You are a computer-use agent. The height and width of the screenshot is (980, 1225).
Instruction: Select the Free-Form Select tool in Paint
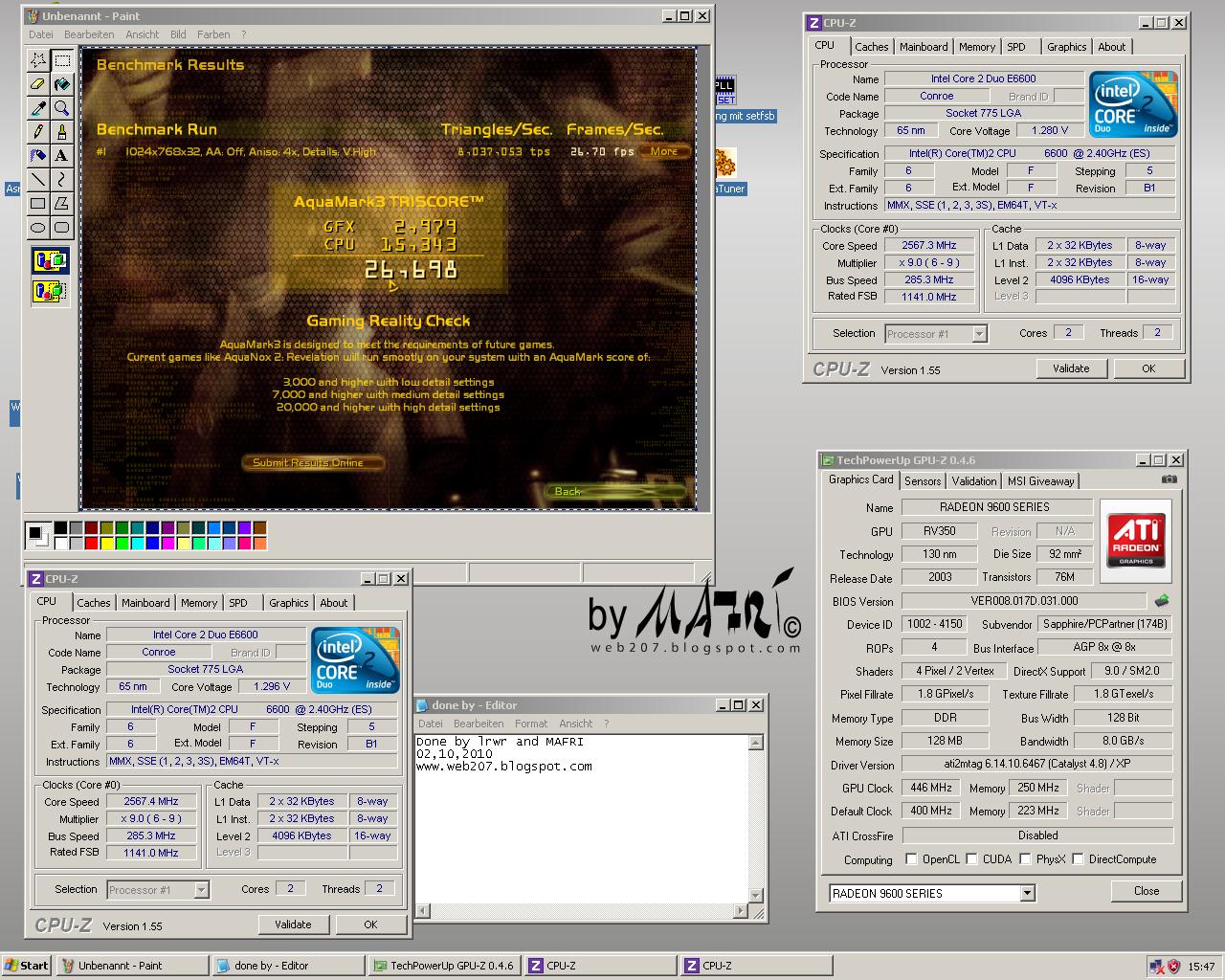[x=38, y=60]
